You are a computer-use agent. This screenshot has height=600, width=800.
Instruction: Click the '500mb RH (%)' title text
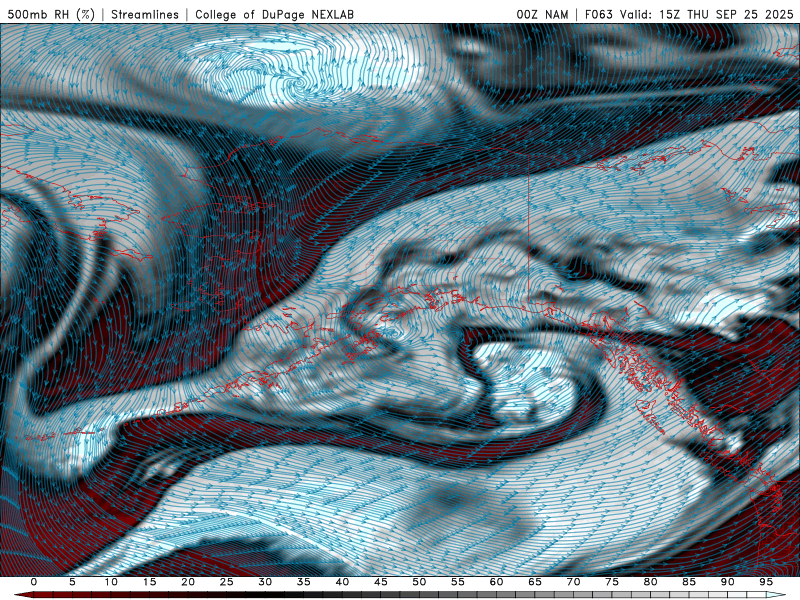click(x=52, y=14)
